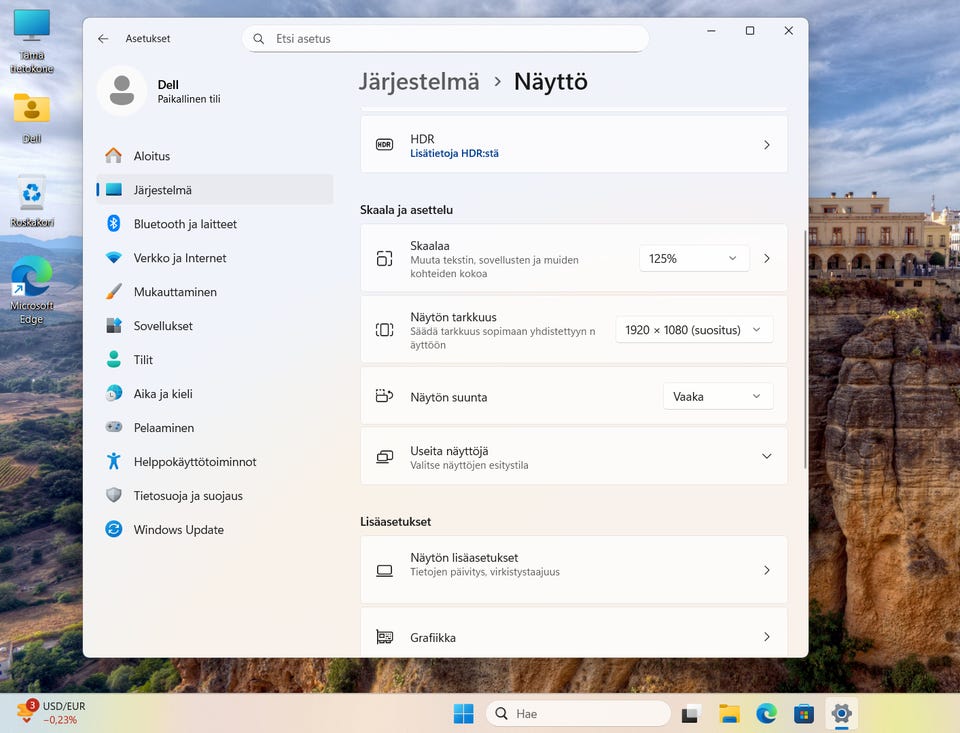Open File Explorer from the taskbar
The width and height of the screenshot is (960, 733).
pyautogui.click(x=729, y=713)
